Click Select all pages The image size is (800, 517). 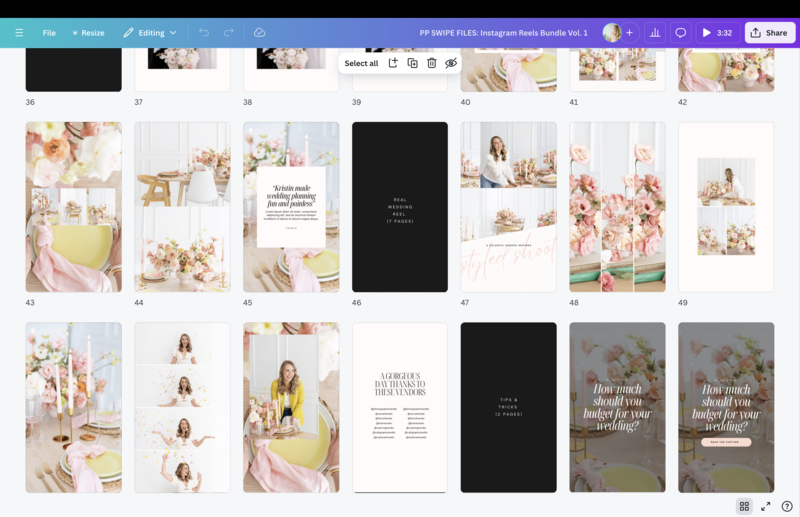(x=361, y=63)
